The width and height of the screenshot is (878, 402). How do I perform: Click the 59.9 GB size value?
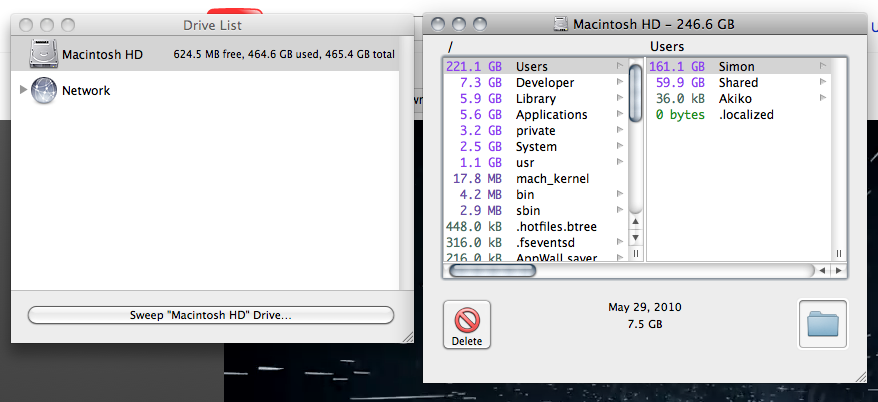click(680, 83)
